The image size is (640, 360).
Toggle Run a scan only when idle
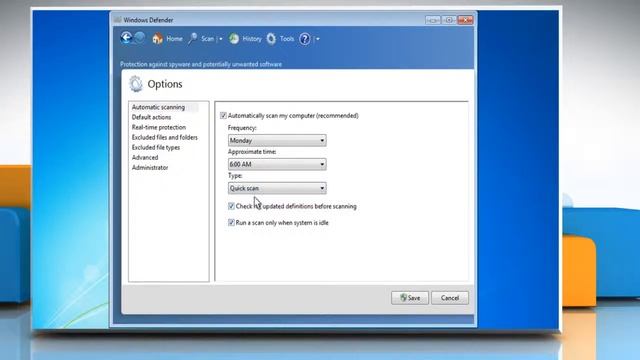coord(231,222)
